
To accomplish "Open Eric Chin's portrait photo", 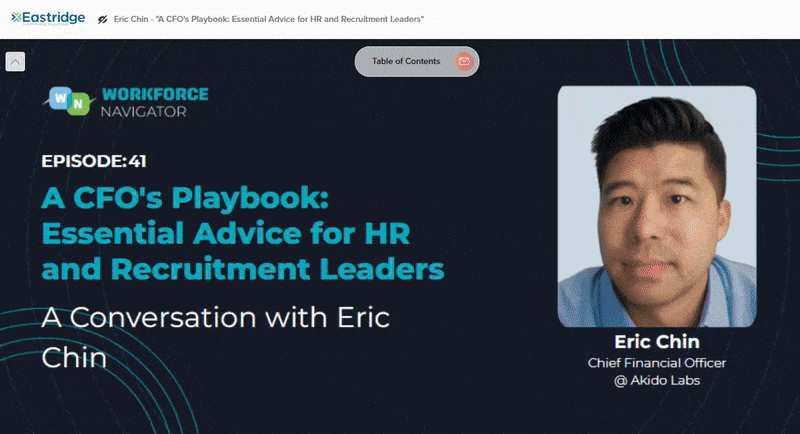I will tap(656, 206).
